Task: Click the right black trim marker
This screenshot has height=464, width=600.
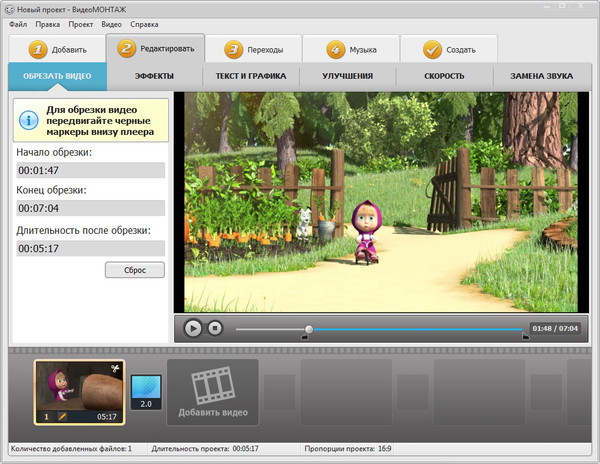Action: 526,337
